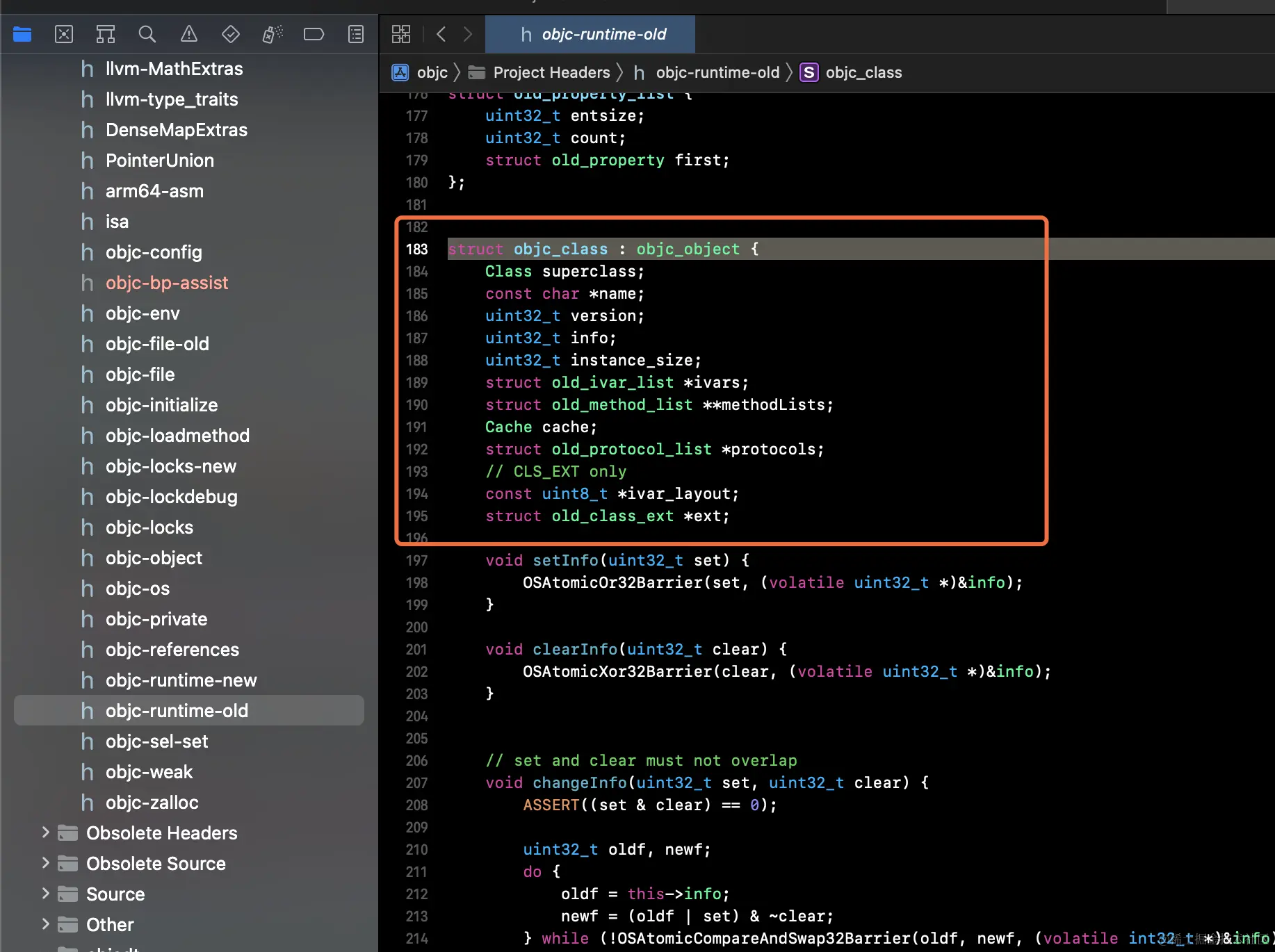Click line number 183 in the gutter
The width and height of the screenshot is (1275, 952).
[417, 249]
